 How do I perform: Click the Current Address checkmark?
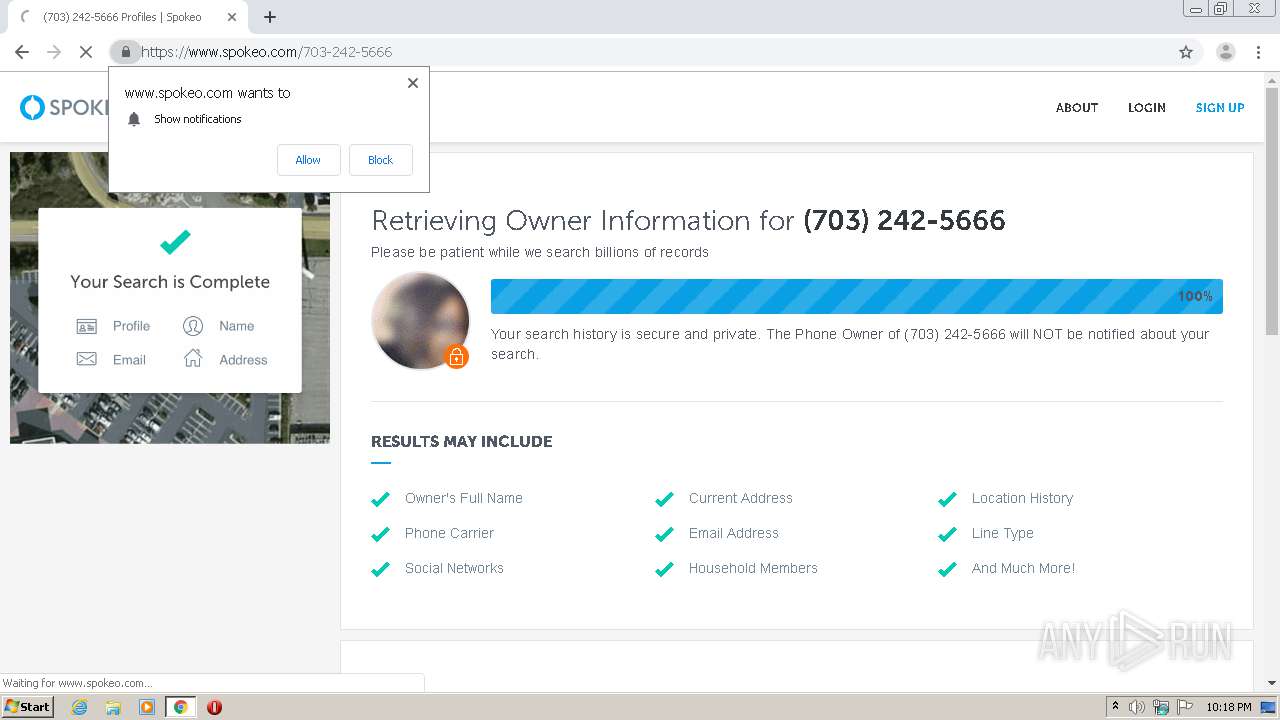click(x=664, y=499)
